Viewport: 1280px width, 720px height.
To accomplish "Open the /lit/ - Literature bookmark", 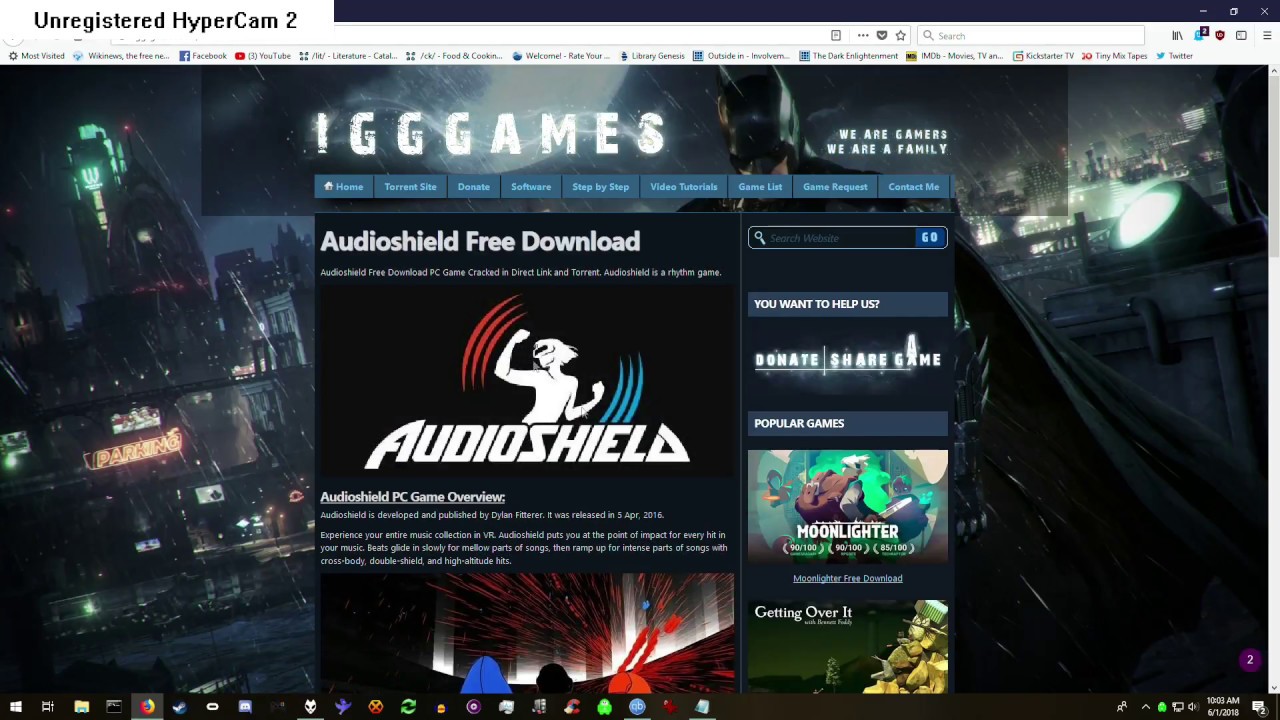I will point(348,56).
